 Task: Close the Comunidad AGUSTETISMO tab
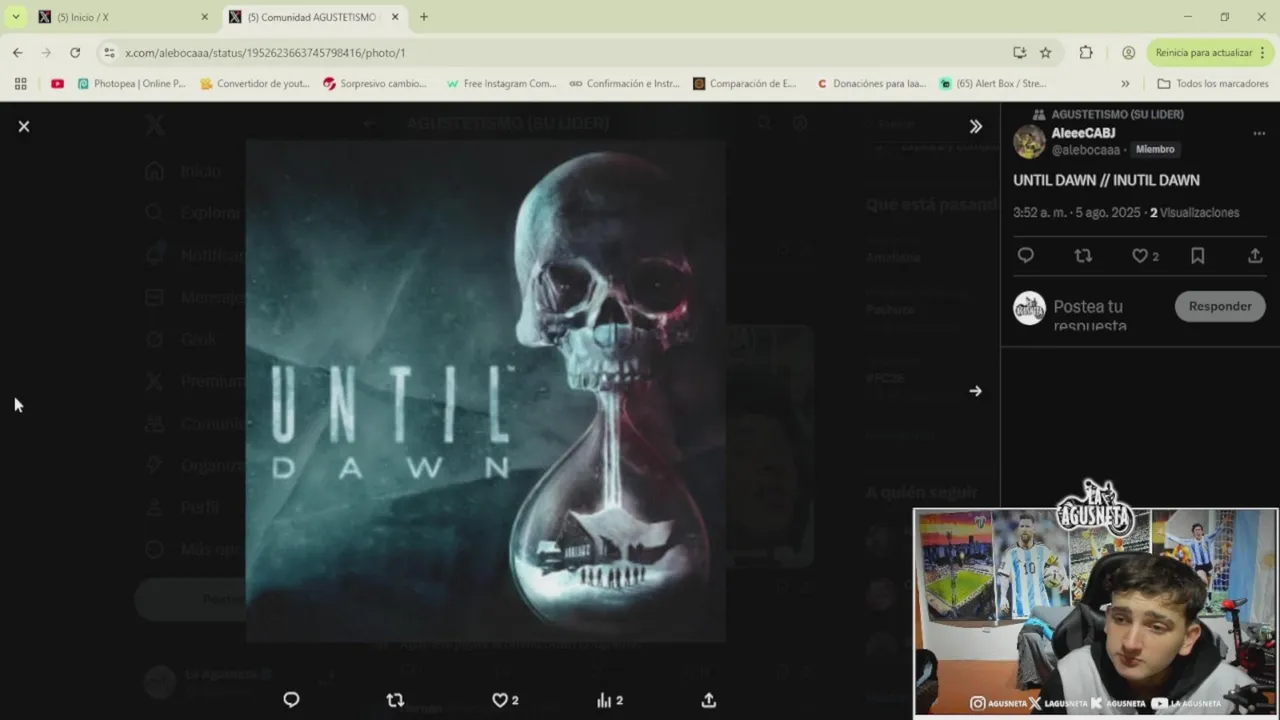pyautogui.click(x=395, y=17)
